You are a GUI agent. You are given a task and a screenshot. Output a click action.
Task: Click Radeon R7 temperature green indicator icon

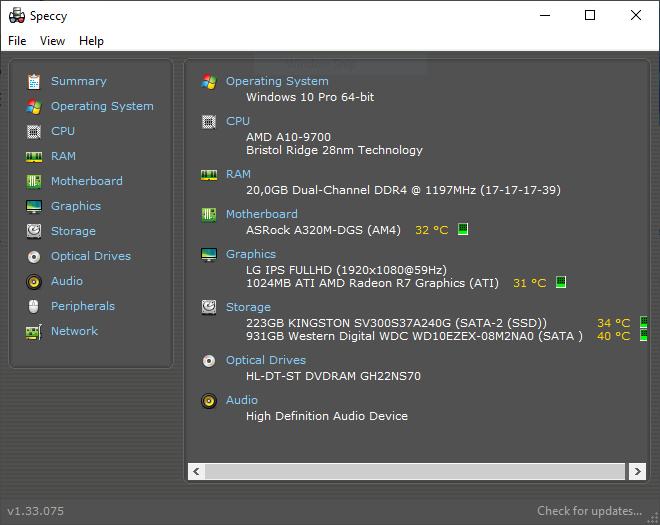pyautogui.click(x=561, y=282)
